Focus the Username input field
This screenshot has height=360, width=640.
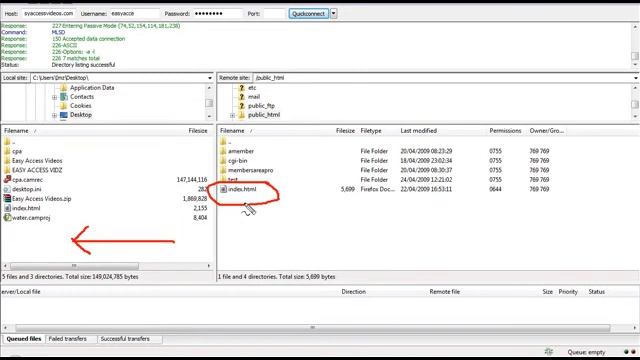click(x=134, y=13)
